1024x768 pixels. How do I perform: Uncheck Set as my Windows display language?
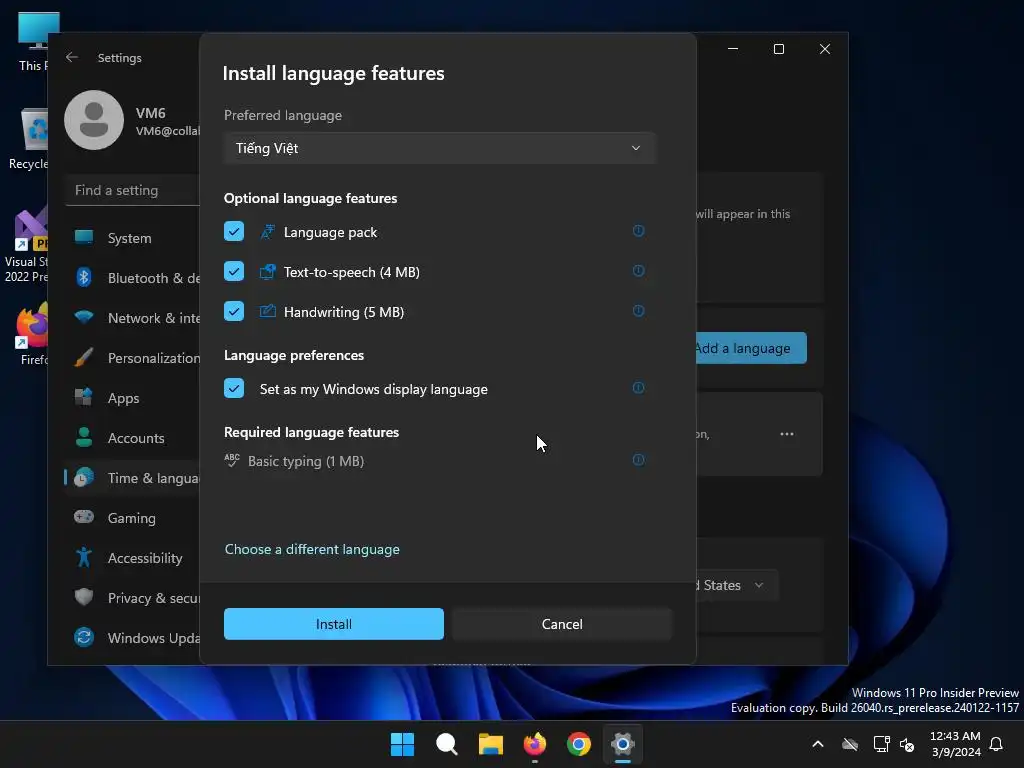coord(234,388)
